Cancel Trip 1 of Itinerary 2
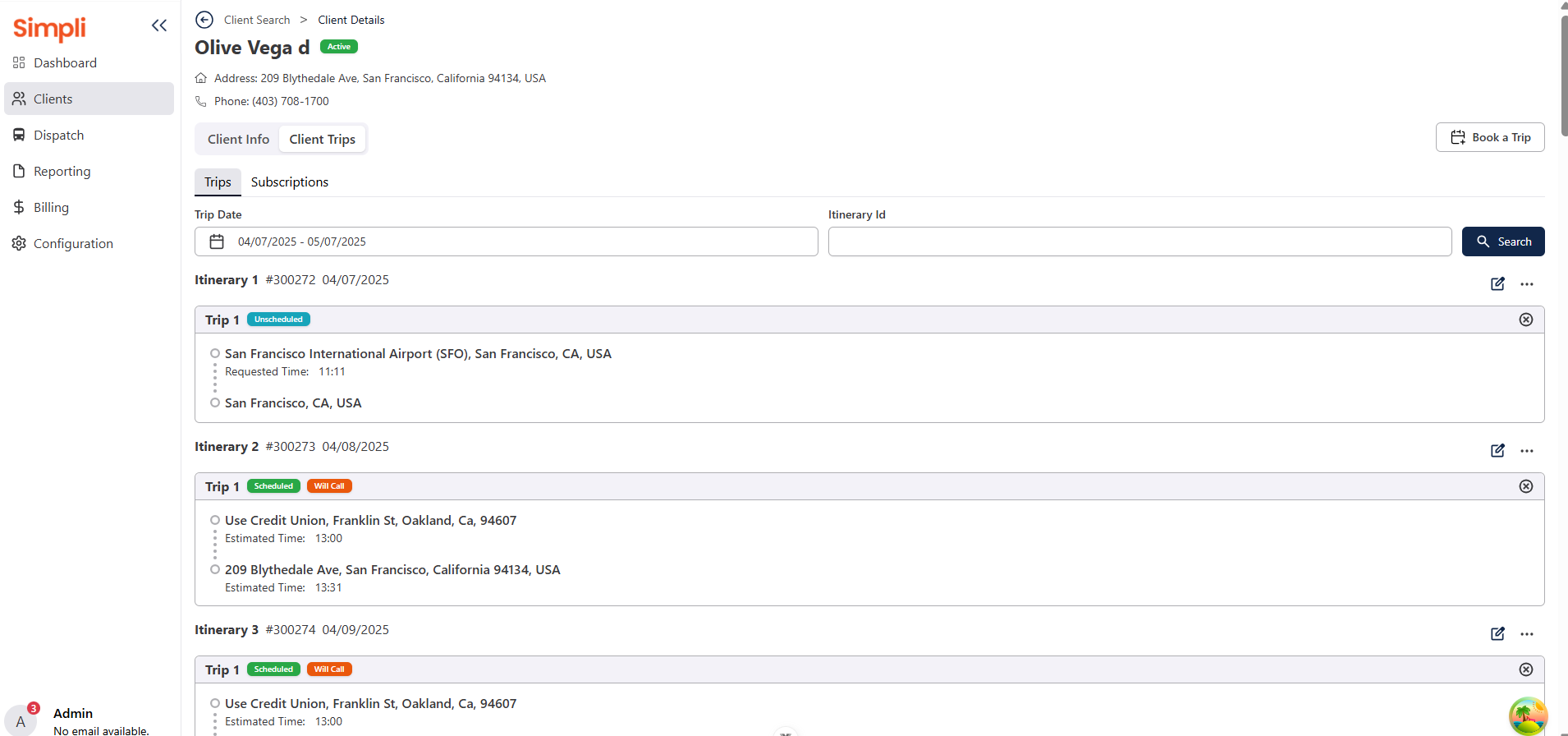This screenshot has height=736, width=1568. point(1525,486)
